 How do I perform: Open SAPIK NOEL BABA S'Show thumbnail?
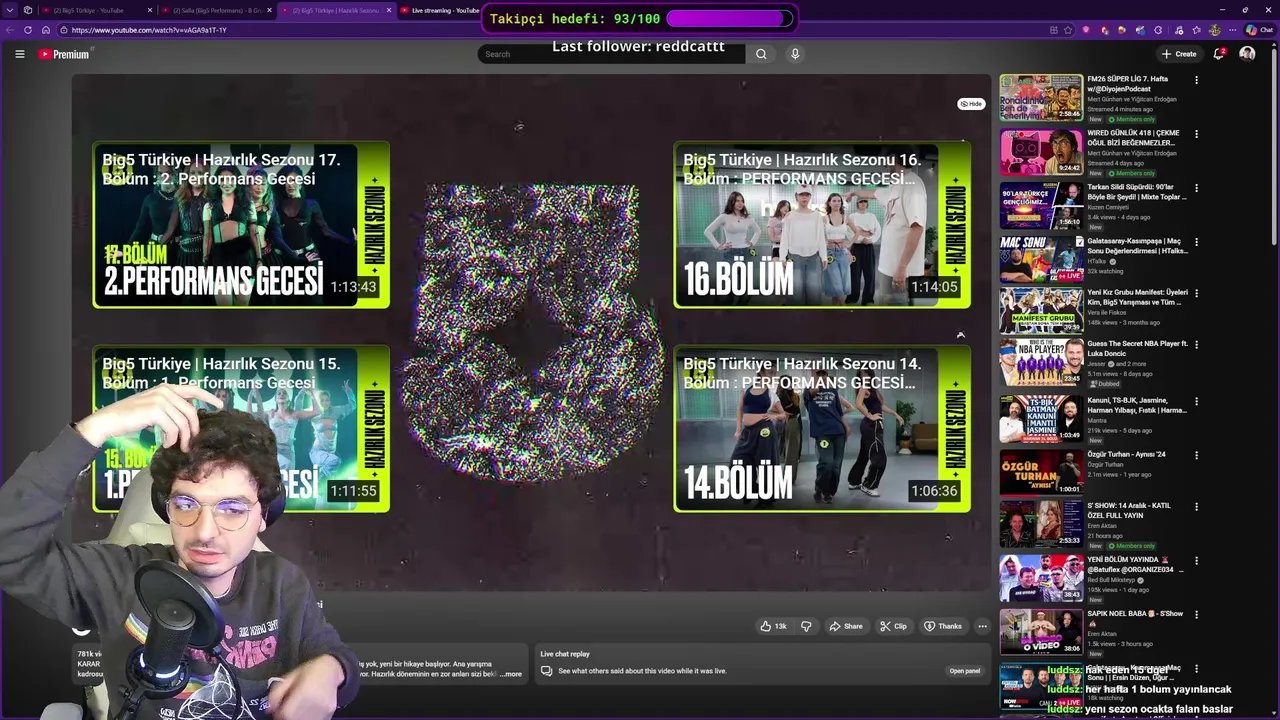tap(1041, 632)
